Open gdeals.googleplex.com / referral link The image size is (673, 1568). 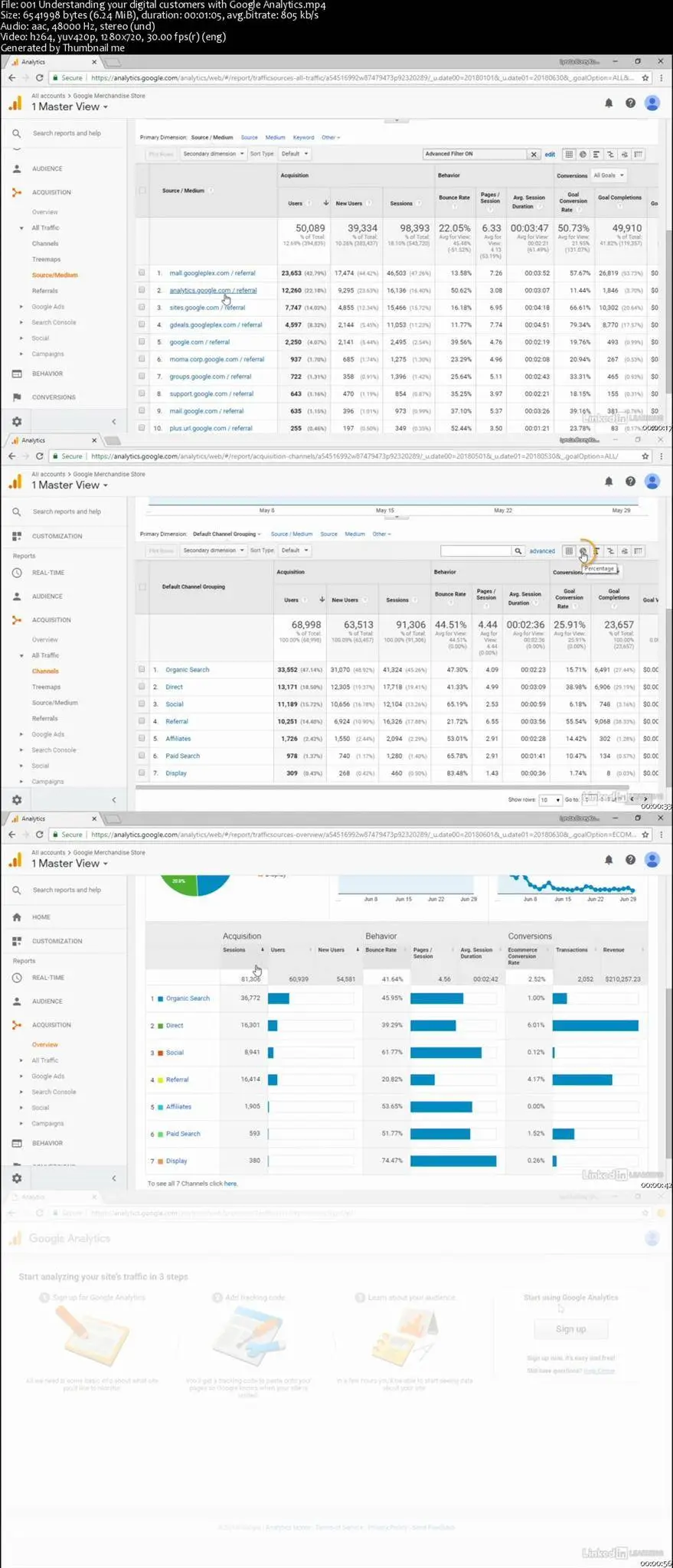tap(215, 325)
